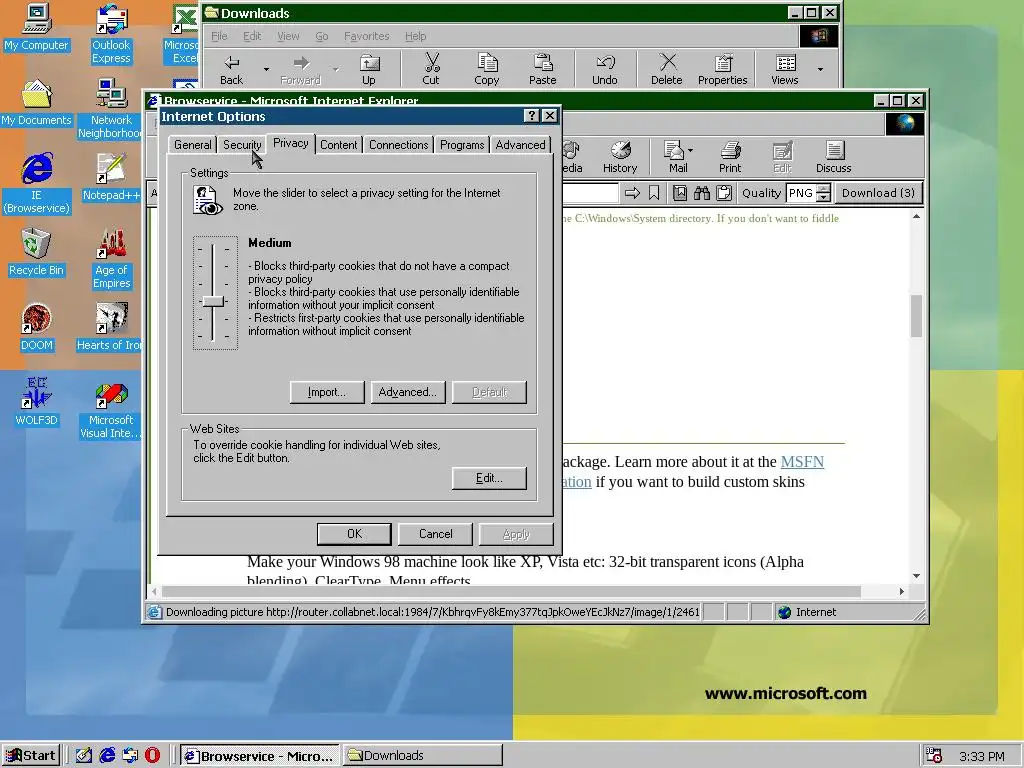The image size is (1024, 768).
Task: Select the Outlook Express desktop icon
Action: click(111, 34)
